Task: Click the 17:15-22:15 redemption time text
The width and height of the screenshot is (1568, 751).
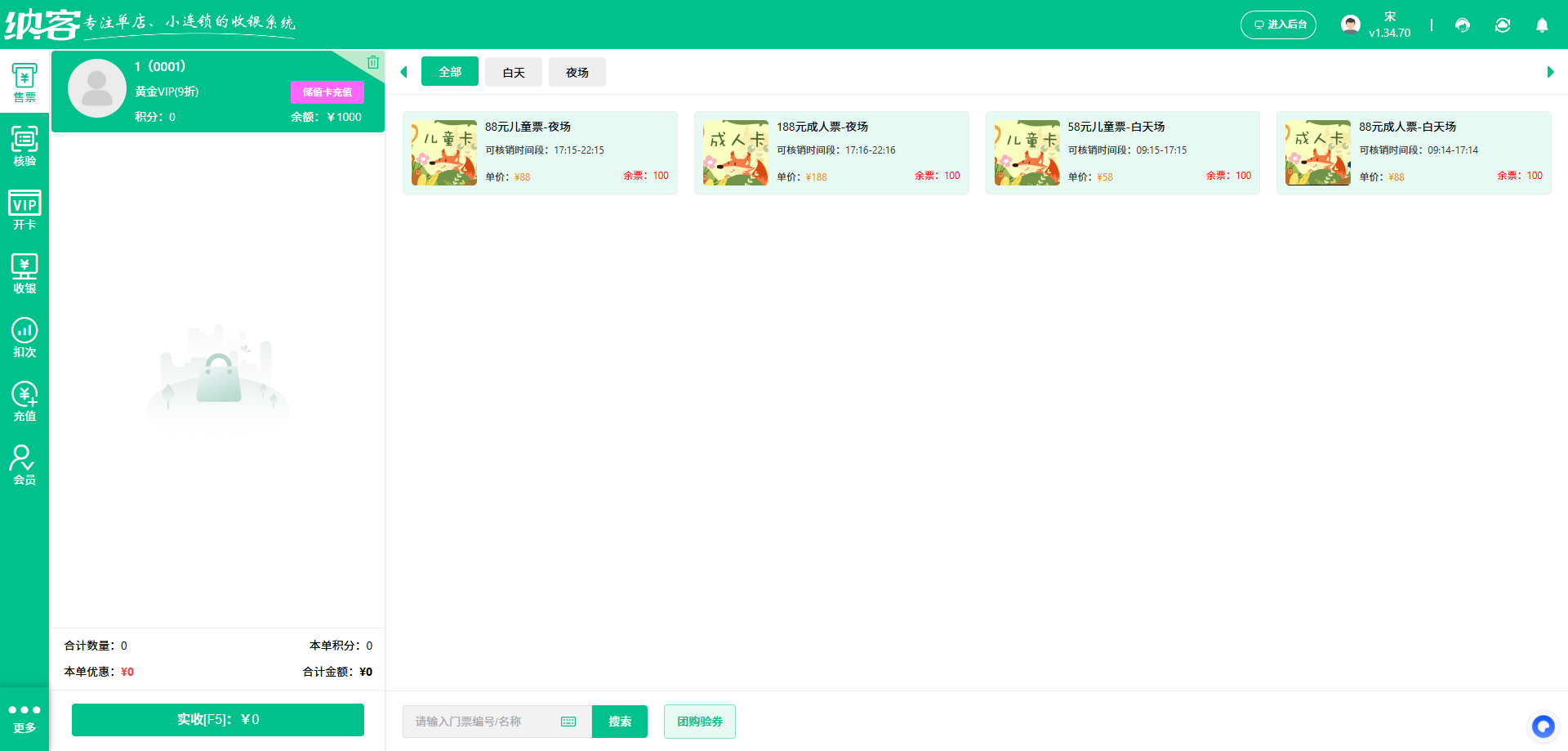Action: (x=579, y=150)
